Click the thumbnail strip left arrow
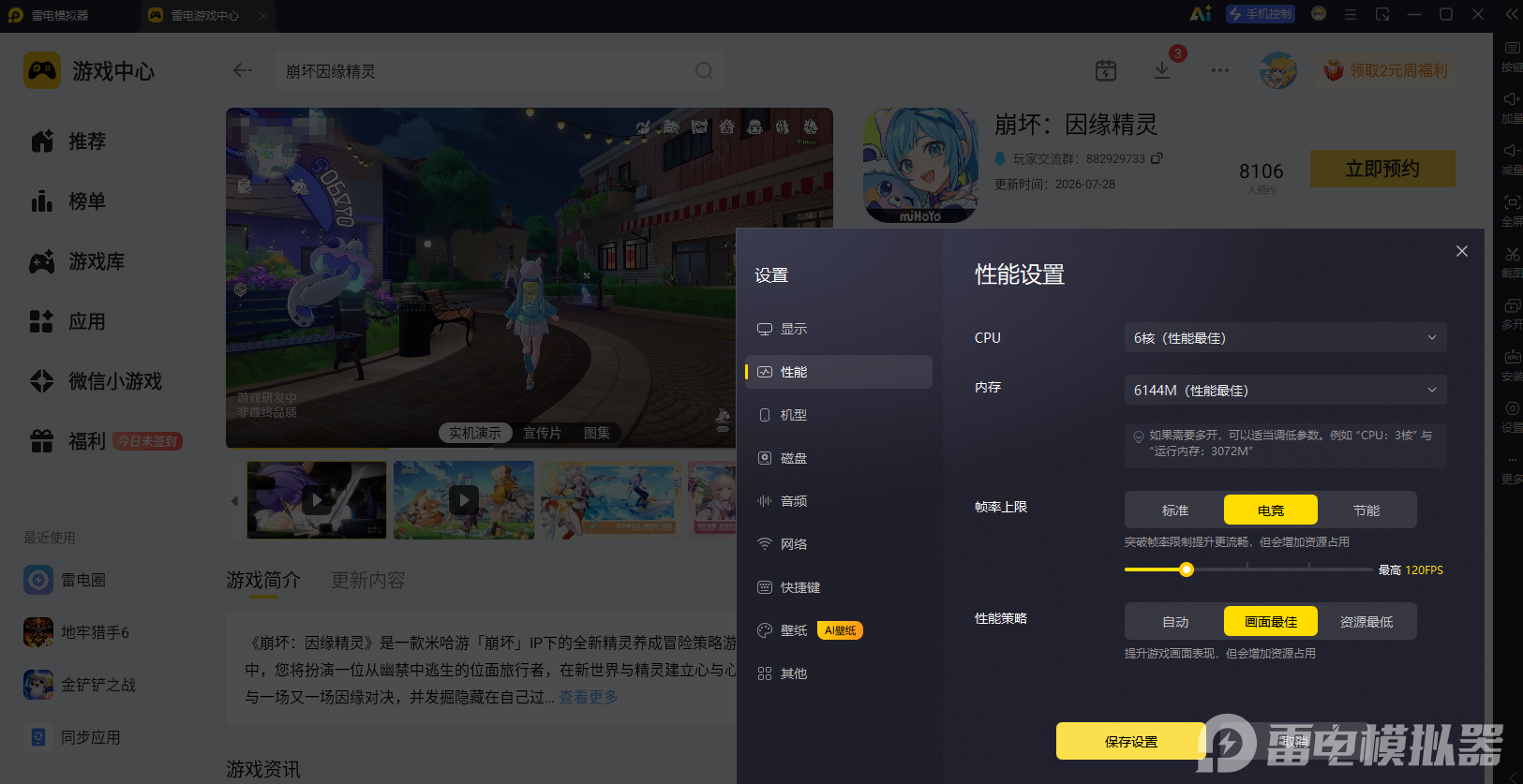Image resolution: width=1523 pixels, height=784 pixels. coord(234,501)
